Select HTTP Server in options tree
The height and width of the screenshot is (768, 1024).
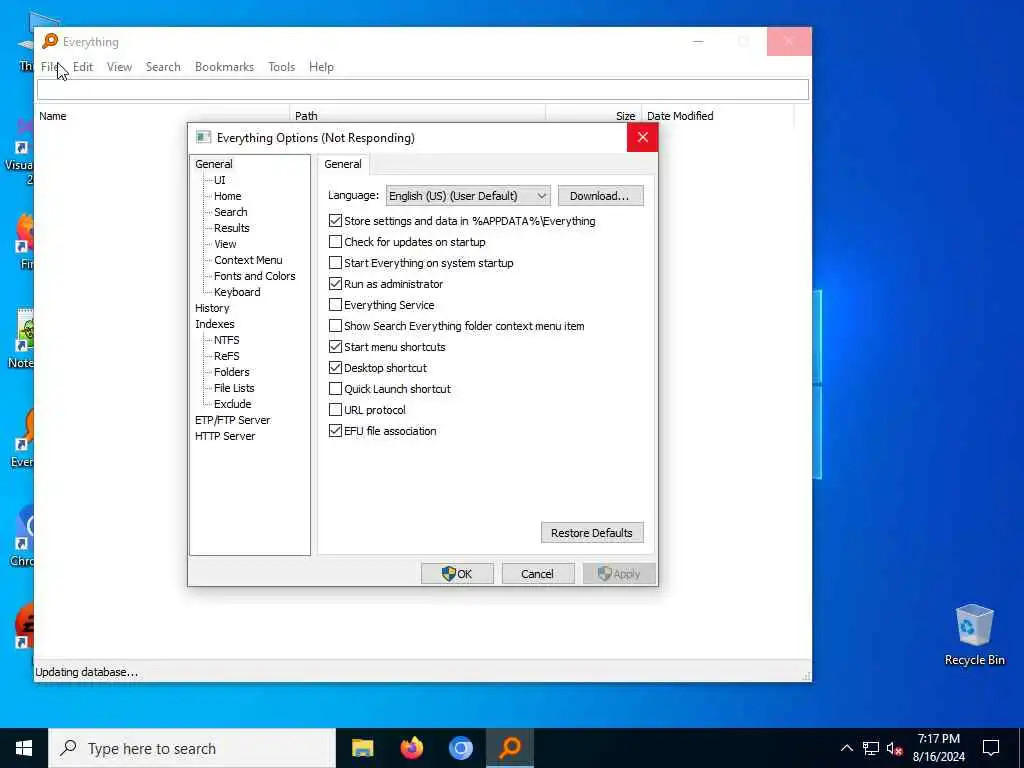point(225,436)
